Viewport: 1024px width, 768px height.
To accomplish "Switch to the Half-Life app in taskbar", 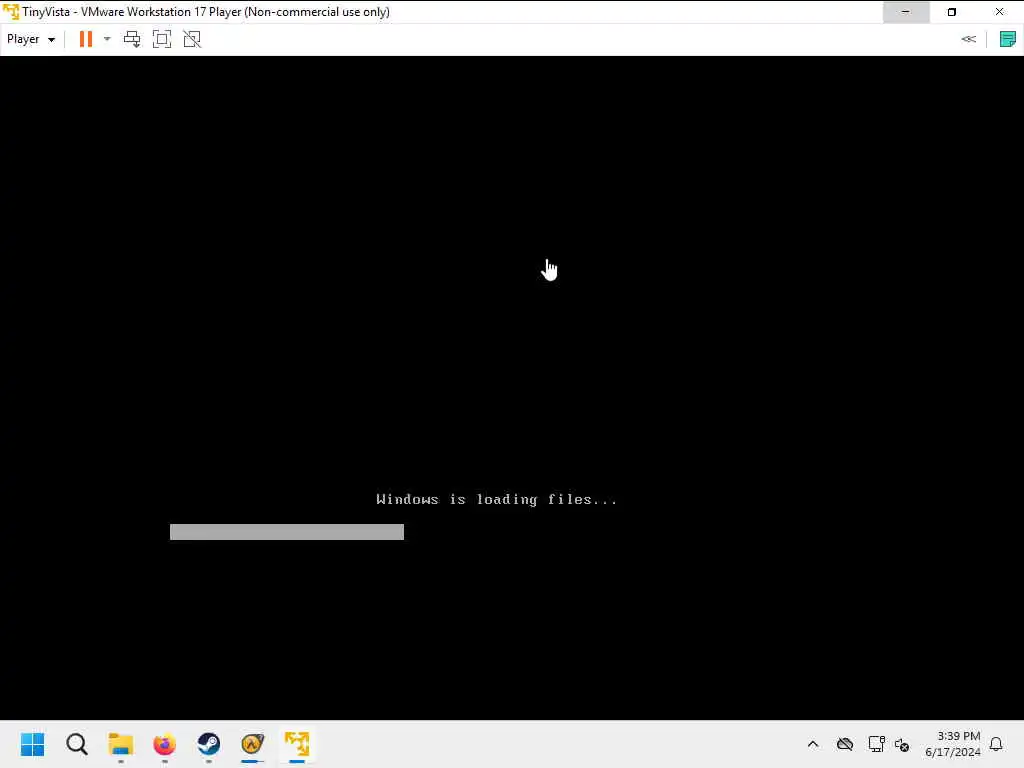I will pyautogui.click(x=253, y=744).
